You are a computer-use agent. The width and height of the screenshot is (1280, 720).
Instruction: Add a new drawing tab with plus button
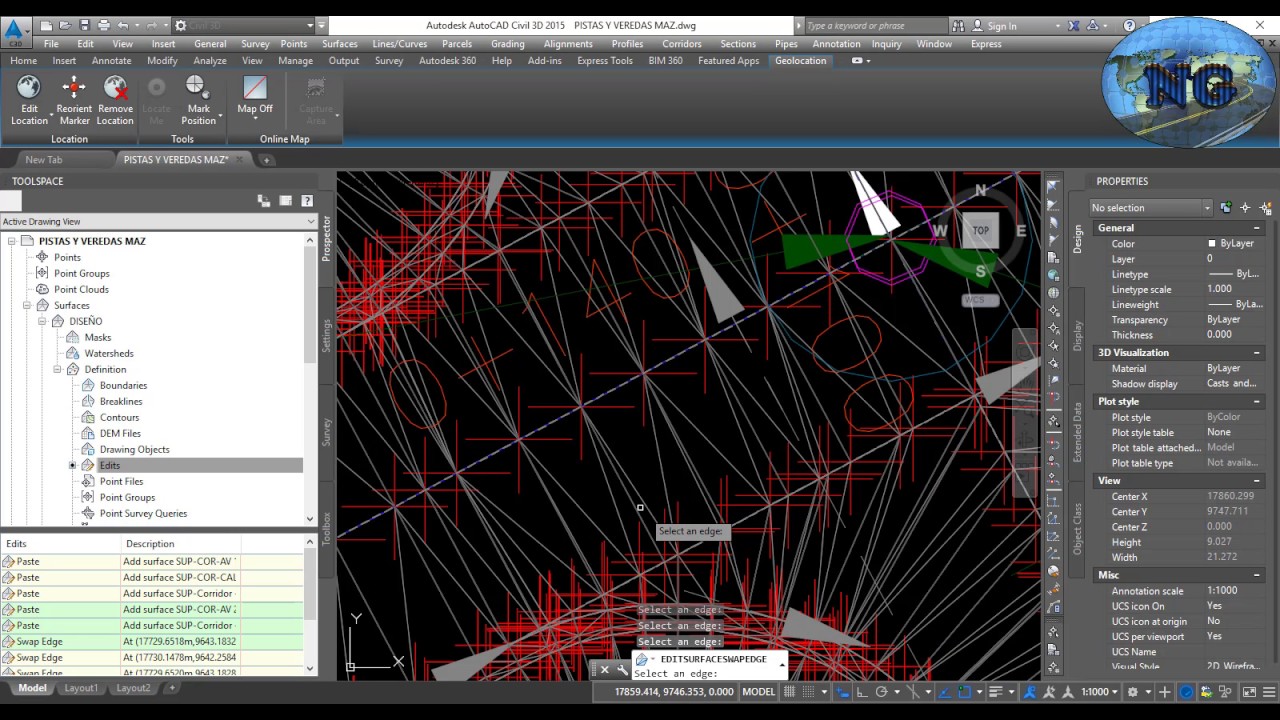267,160
